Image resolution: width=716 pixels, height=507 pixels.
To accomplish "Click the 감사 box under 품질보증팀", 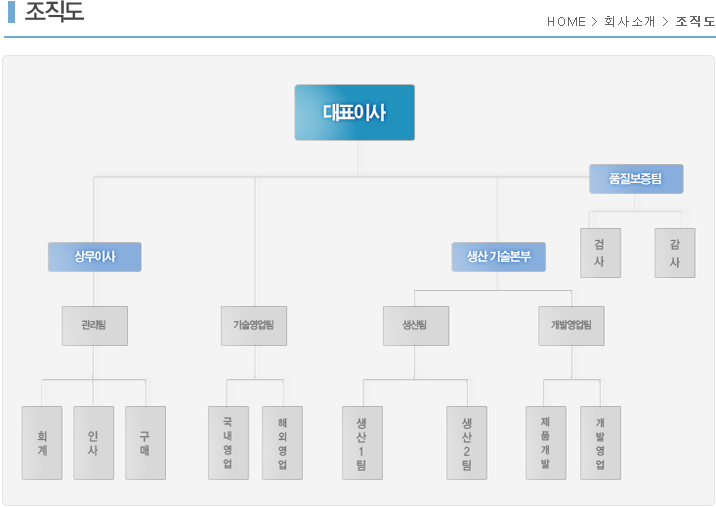I will (x=675, y=253).
